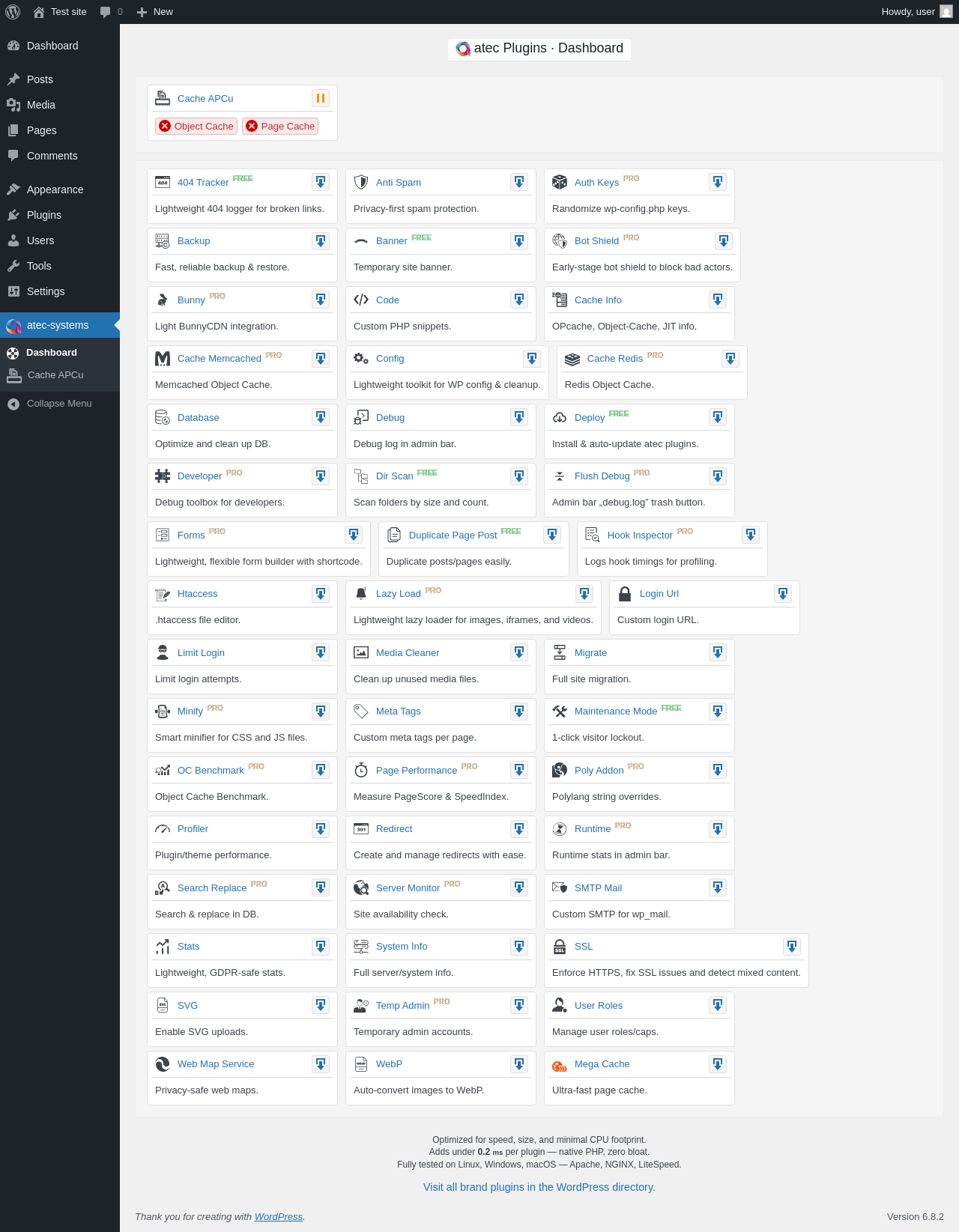Viewport: 959px width, 1232px height.
Task: Click the Database plugin download icon
Action: pyautogui.click(x=321, y=417)
